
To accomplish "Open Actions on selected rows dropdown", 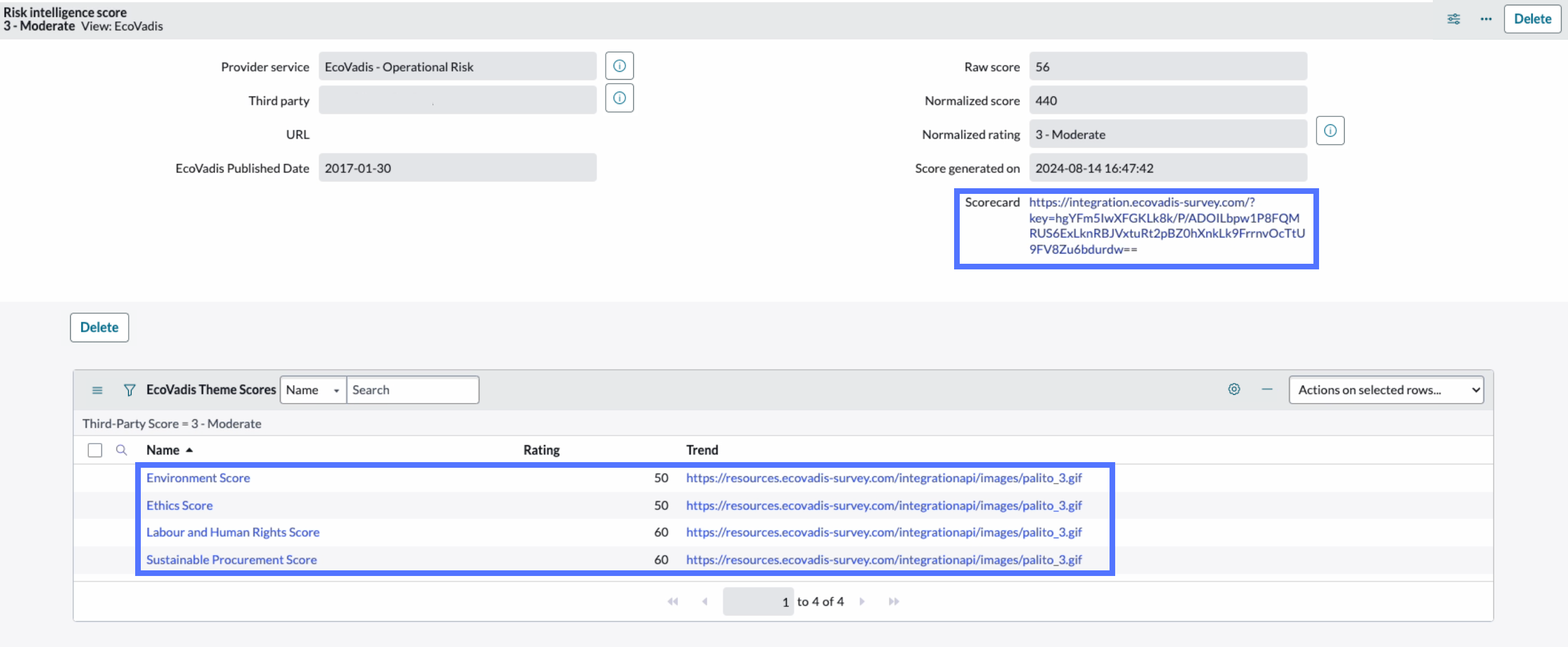I will [1386, 390].
